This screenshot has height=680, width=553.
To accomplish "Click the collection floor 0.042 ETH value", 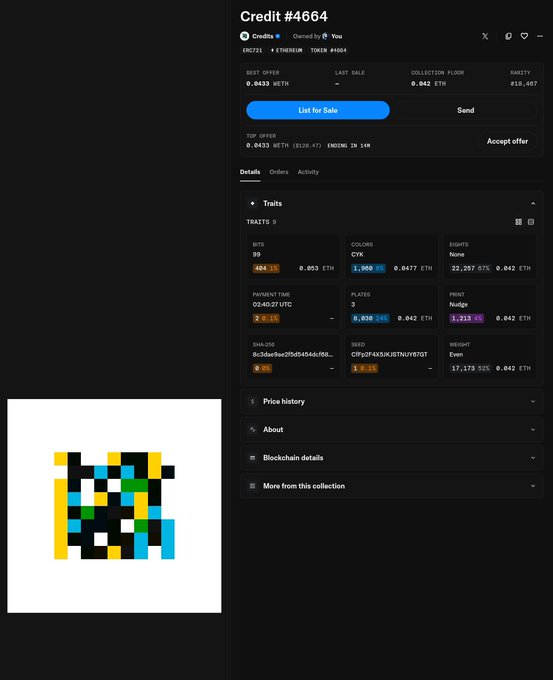I will click(x=429, y=84).
